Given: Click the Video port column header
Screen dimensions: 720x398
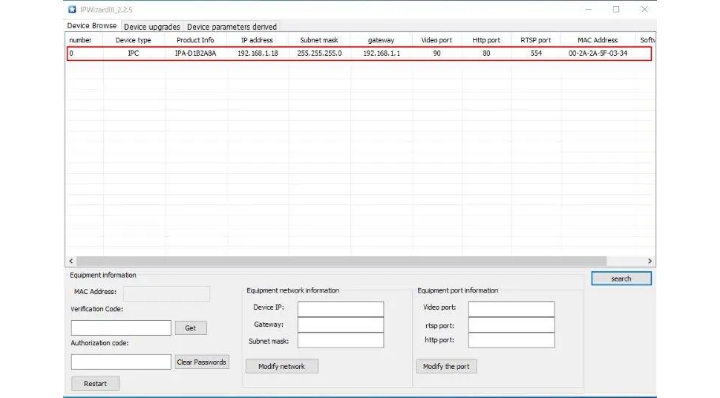Looking at the screenshot, I should (x=437, y=40).
